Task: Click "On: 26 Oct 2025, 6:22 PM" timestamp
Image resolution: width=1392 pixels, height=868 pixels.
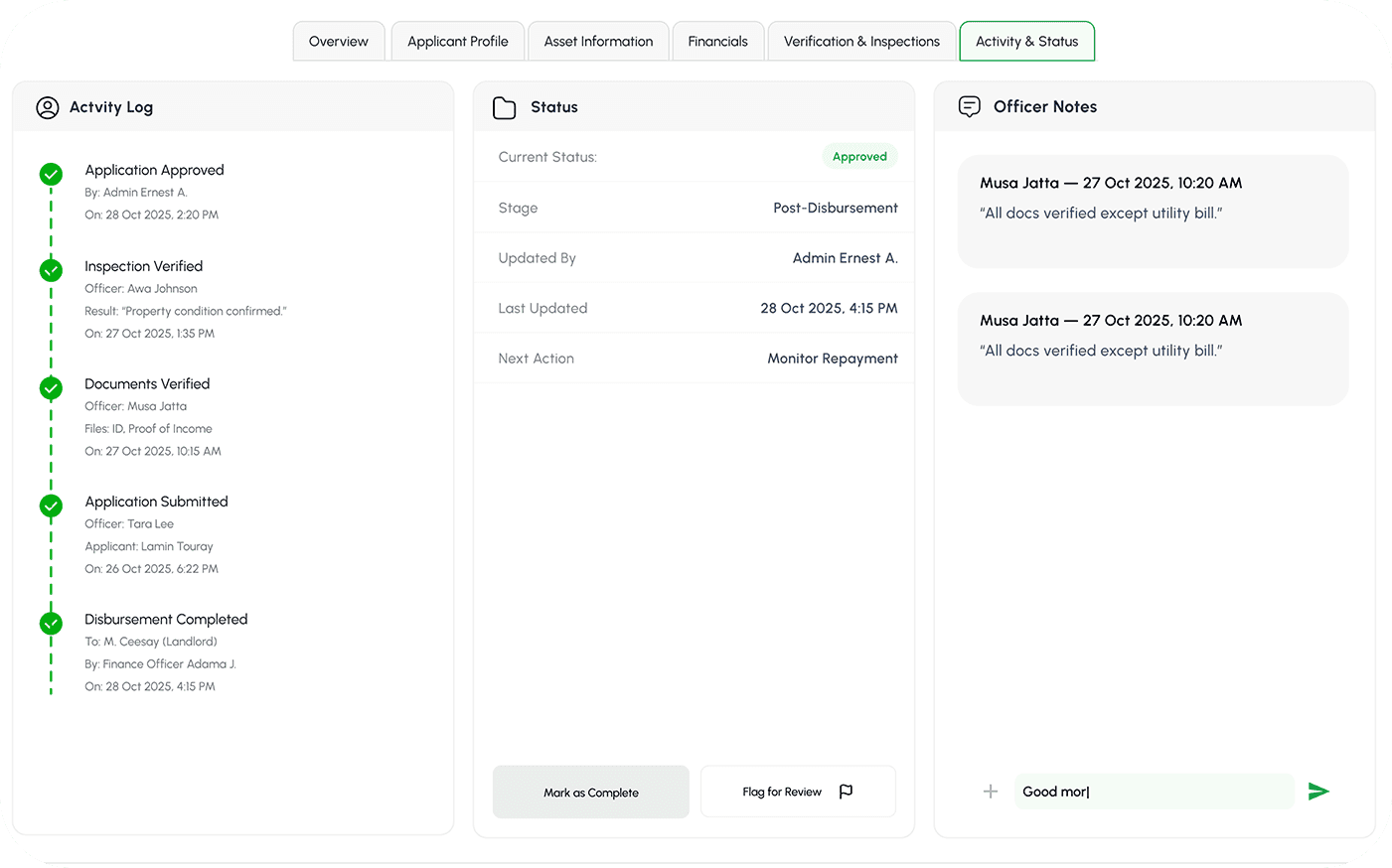Action: point(151,569)
